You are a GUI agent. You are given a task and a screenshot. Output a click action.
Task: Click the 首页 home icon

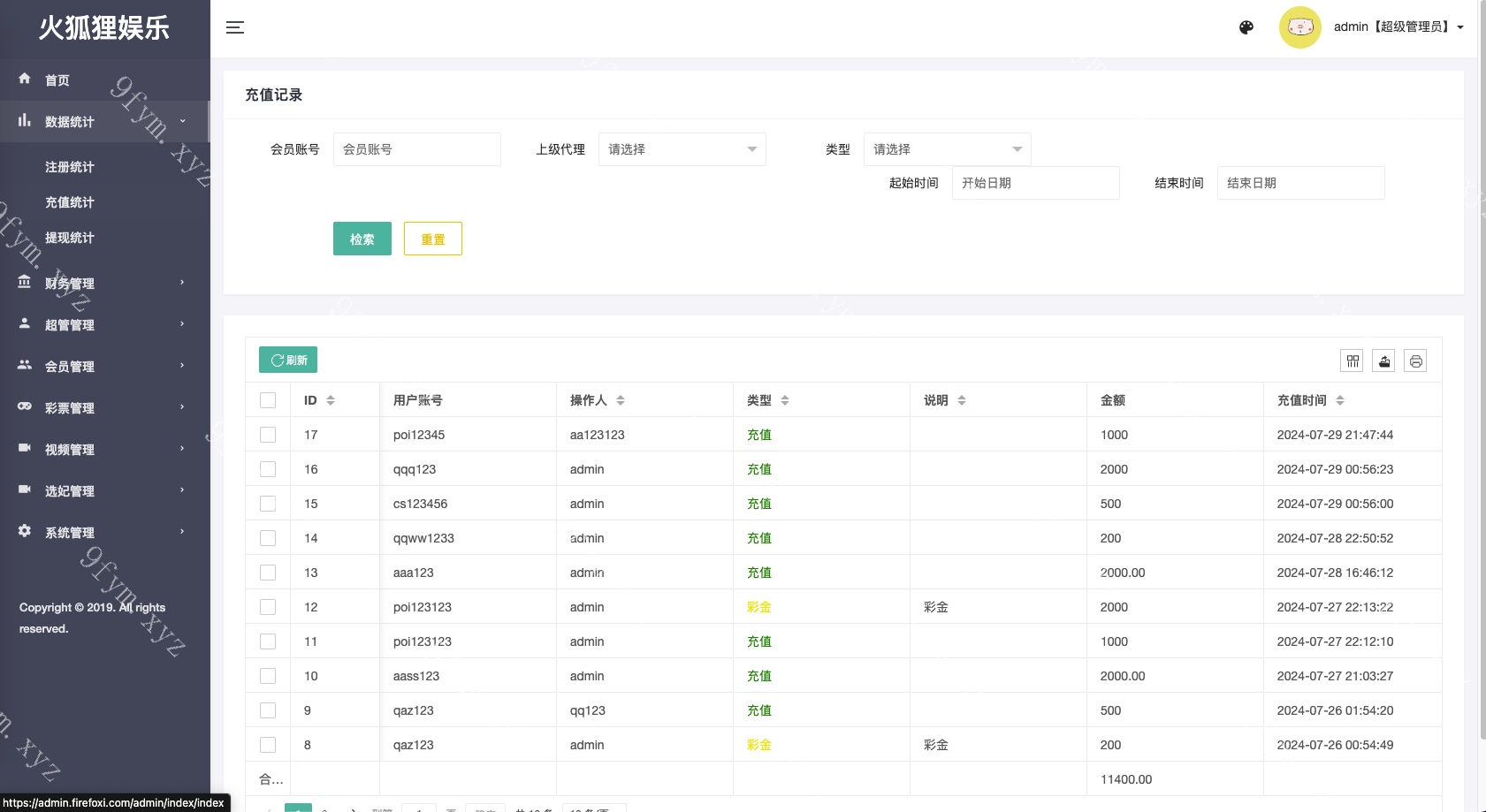point(25,79)
